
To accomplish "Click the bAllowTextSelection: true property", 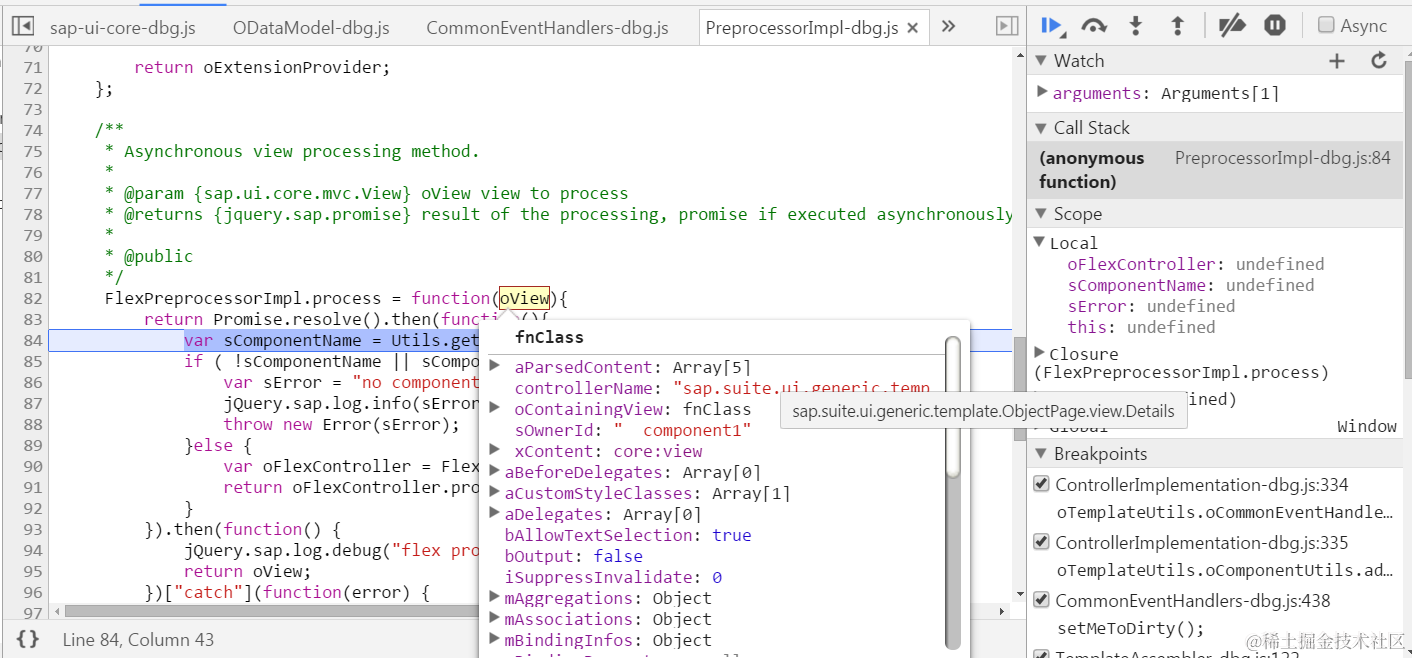I will click(629, 535).
